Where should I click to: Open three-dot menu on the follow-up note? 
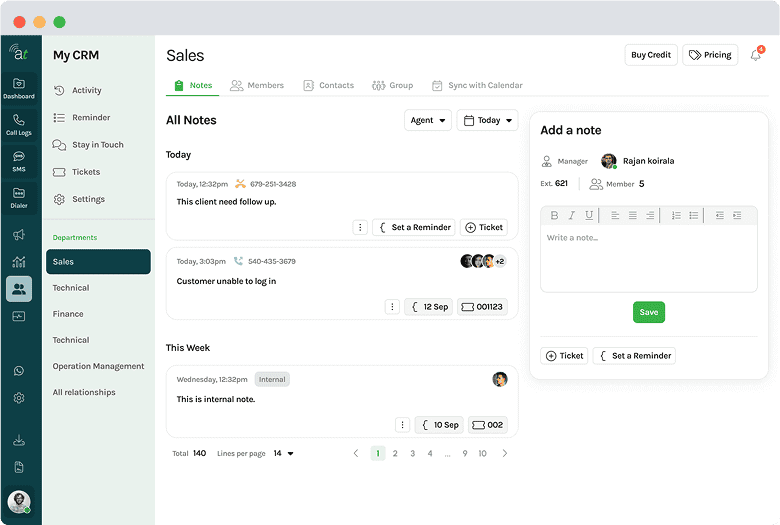coord(360,227)
